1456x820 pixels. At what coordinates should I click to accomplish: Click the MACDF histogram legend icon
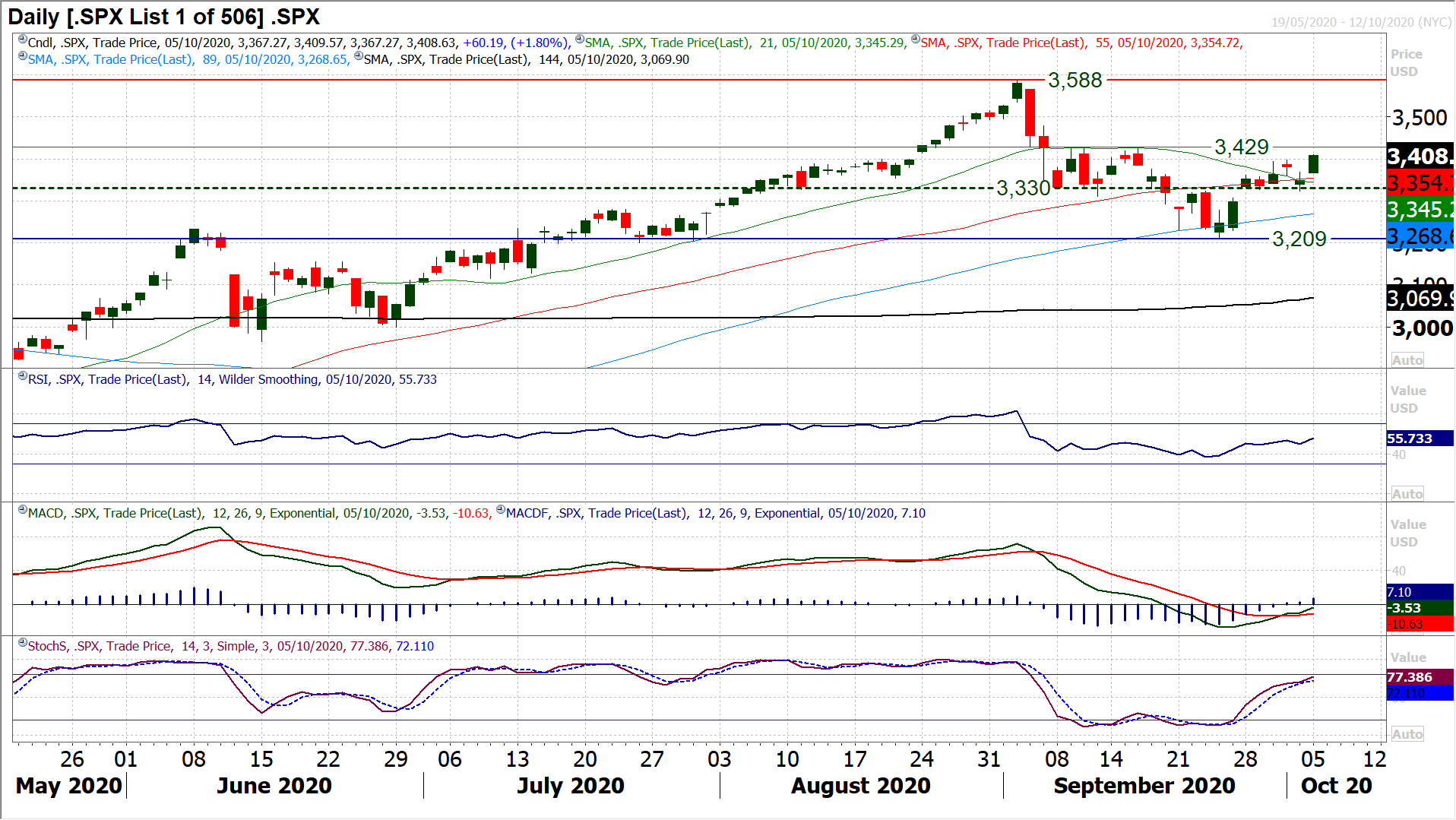(501, 510)
